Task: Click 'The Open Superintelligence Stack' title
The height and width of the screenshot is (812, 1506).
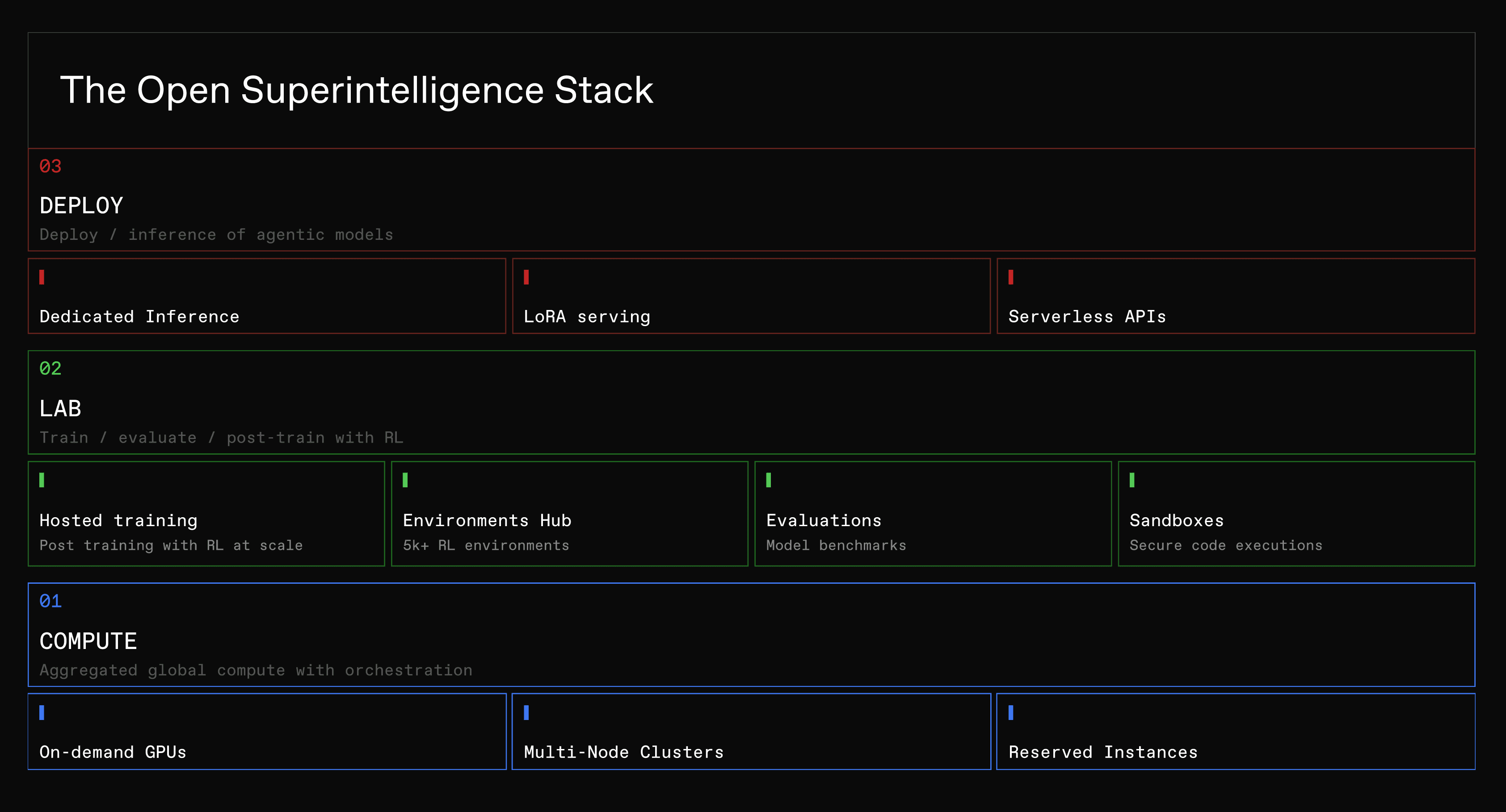Action: click(357, 91)
